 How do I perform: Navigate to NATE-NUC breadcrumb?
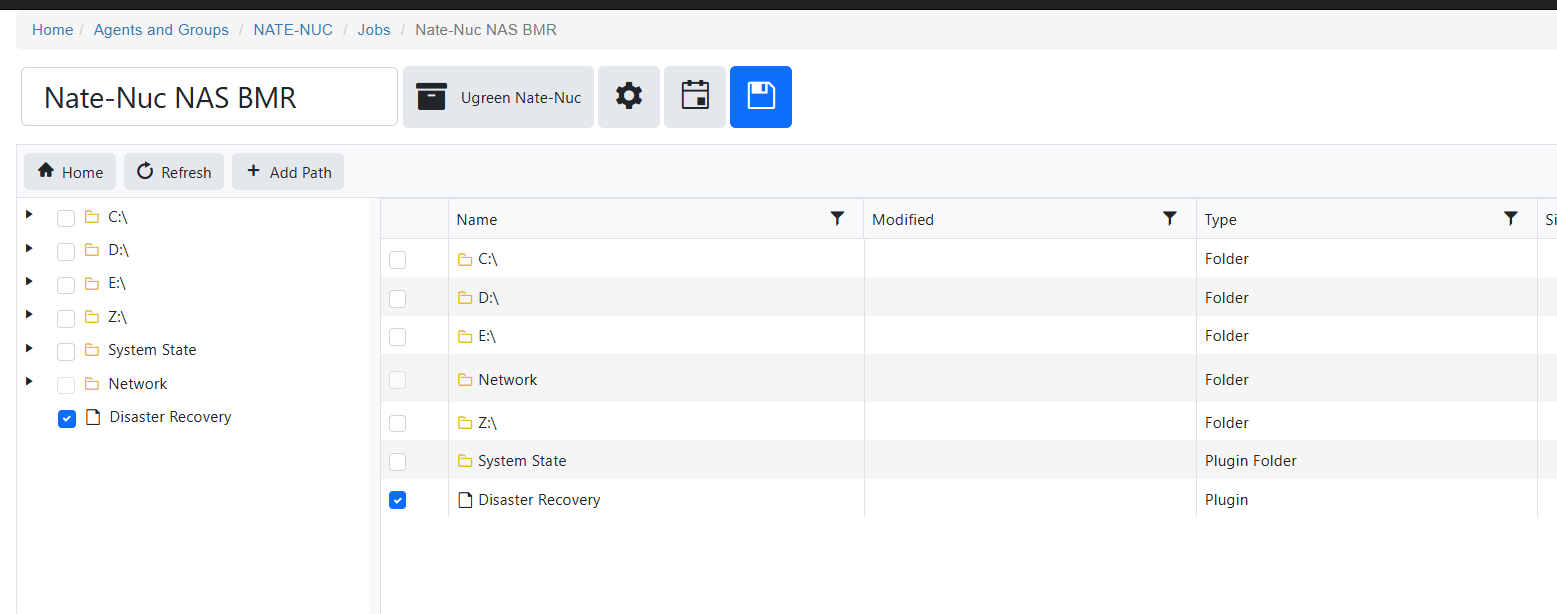293,30
